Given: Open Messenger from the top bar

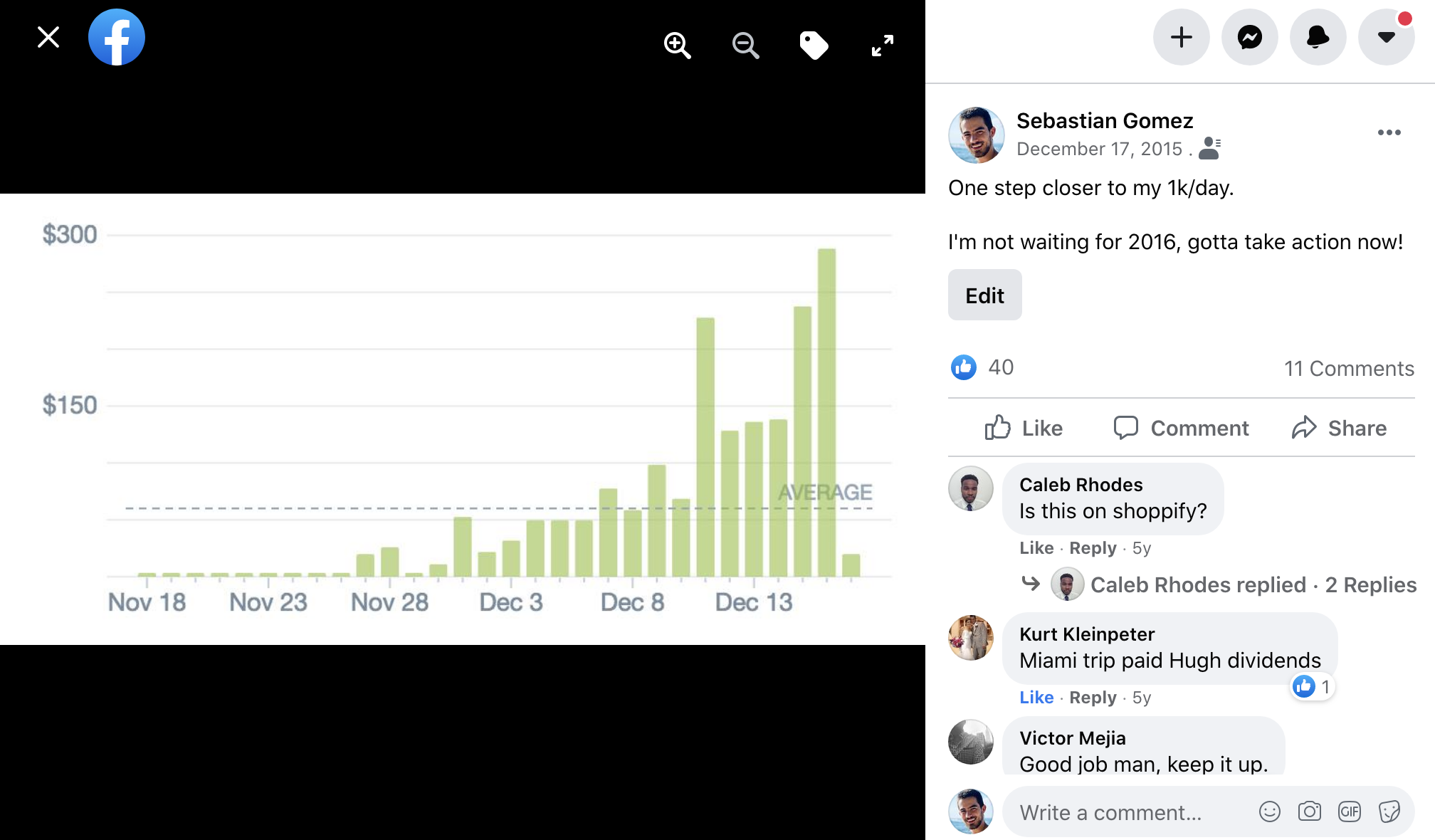Looking at the screenshot, I should click(1249, 37).
